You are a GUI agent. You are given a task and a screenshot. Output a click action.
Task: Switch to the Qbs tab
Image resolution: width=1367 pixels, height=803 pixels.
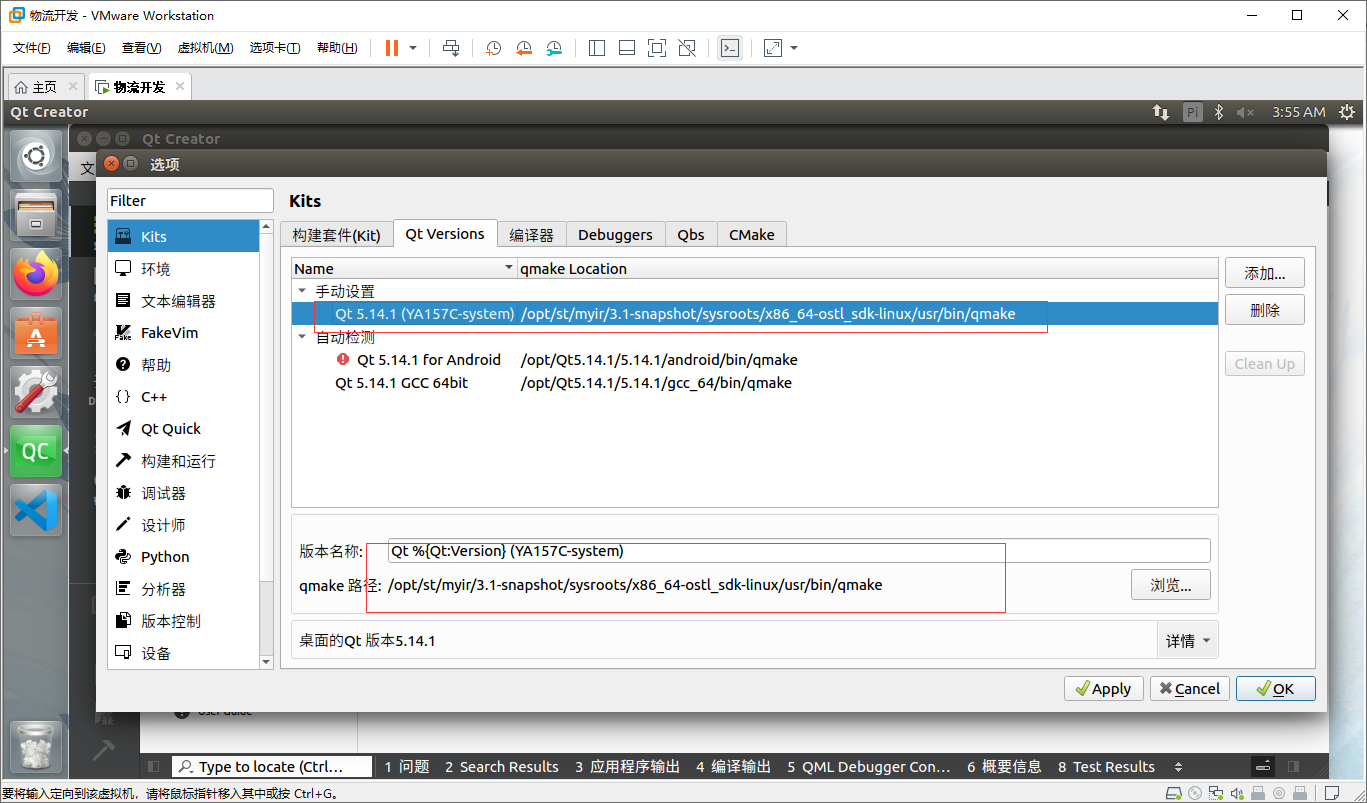(x=691, y=235)
